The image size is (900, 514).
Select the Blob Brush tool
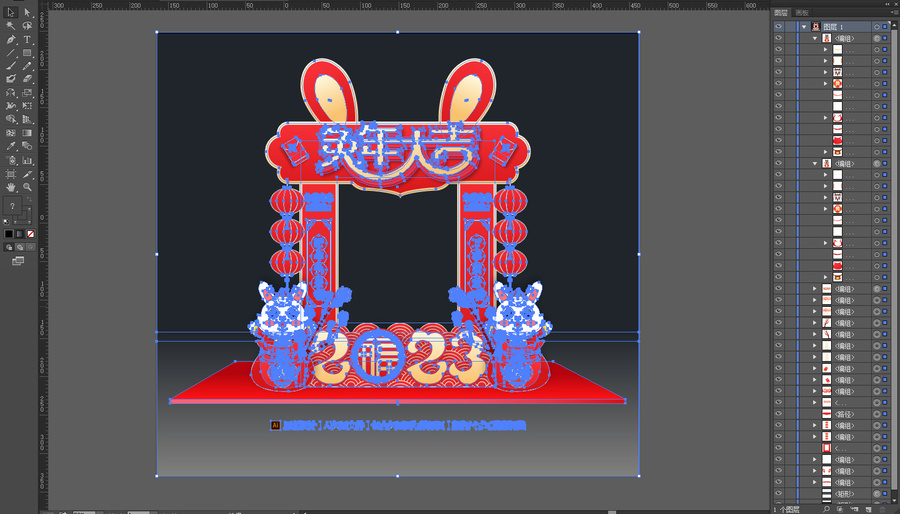pyautogui.click(x=11, y=79)
